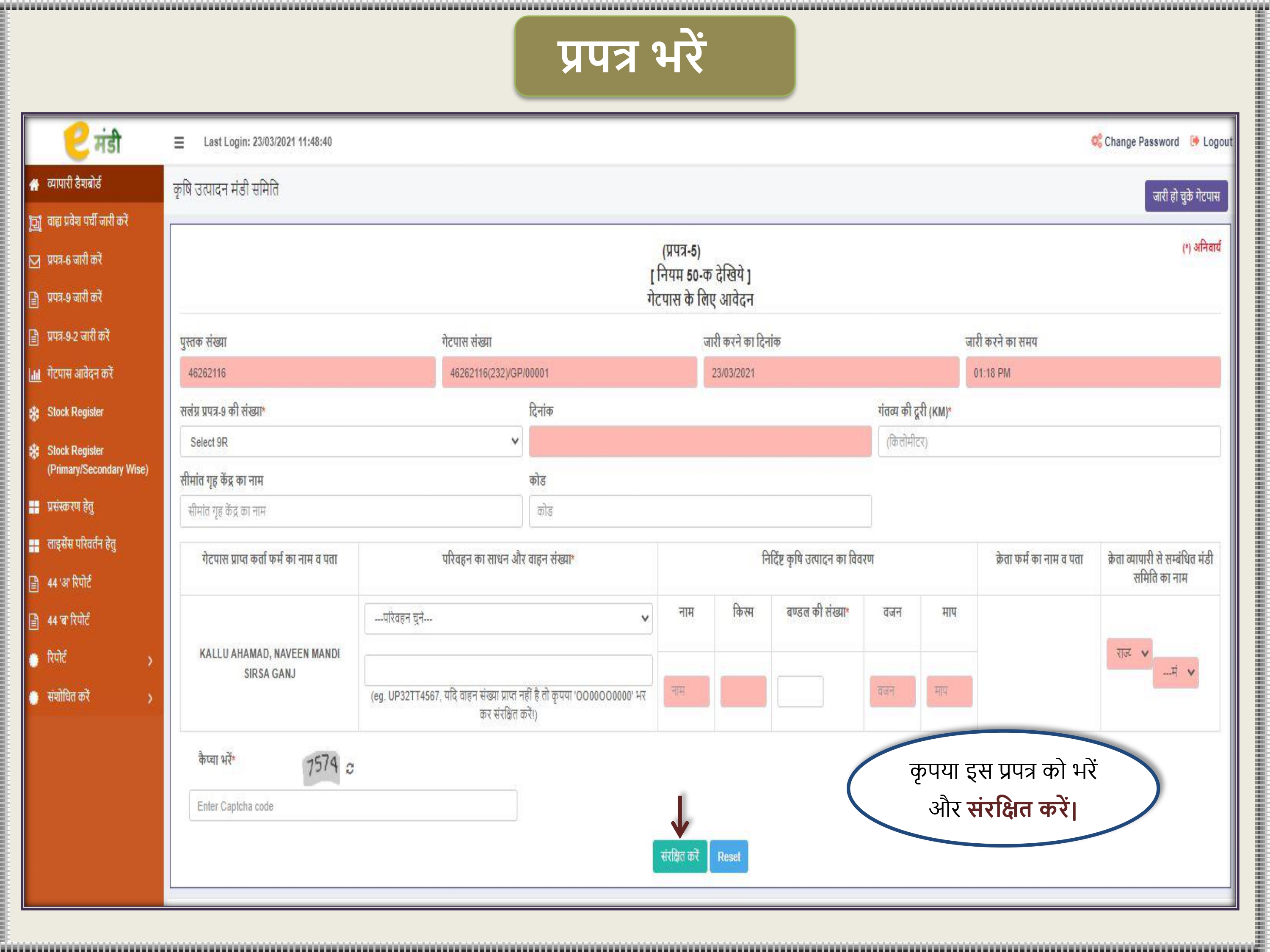Click the chart icon beside गेटपास आवेदन करें

35,375
